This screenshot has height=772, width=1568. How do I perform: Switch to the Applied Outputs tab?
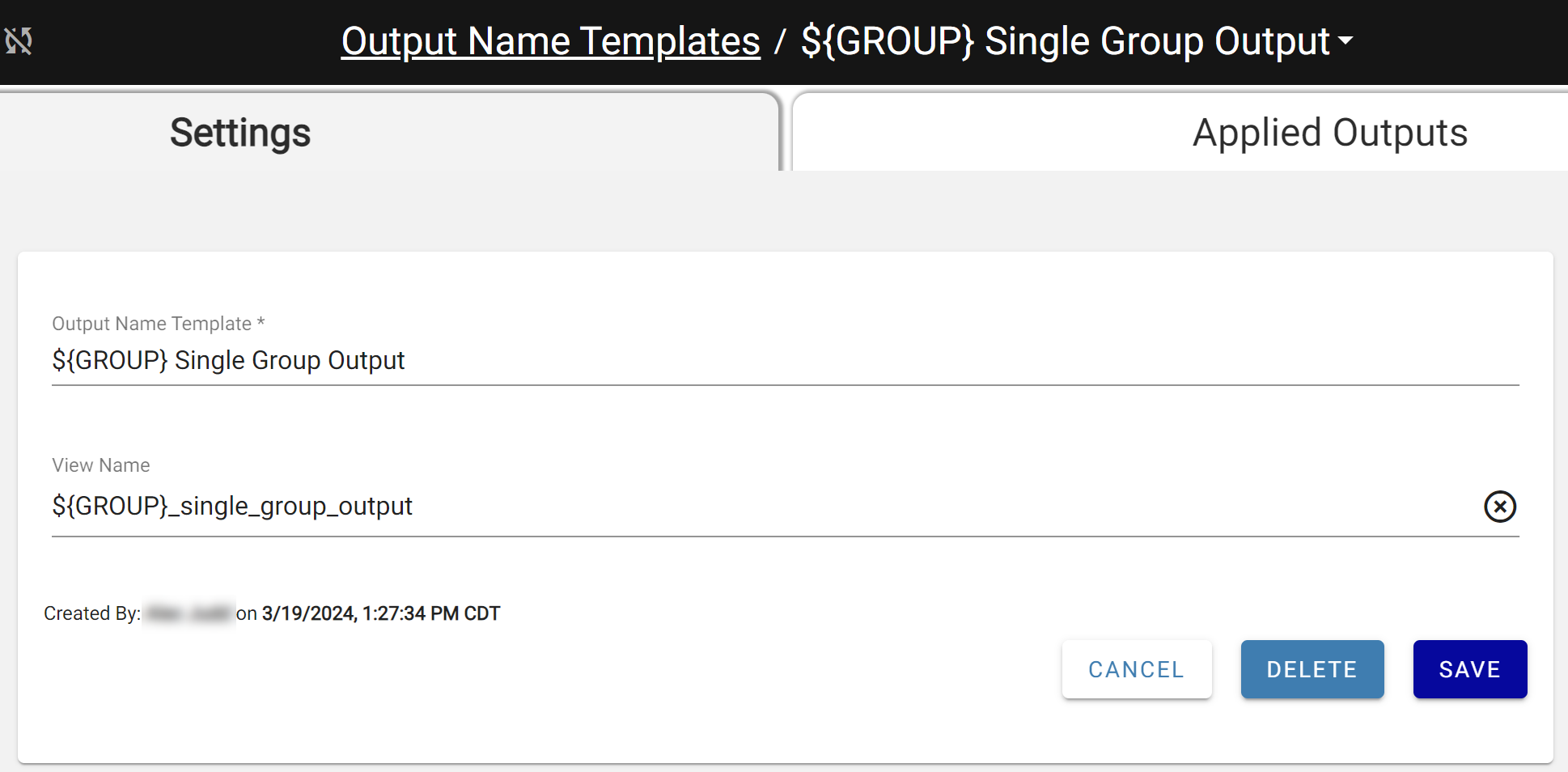(1180, 132)
